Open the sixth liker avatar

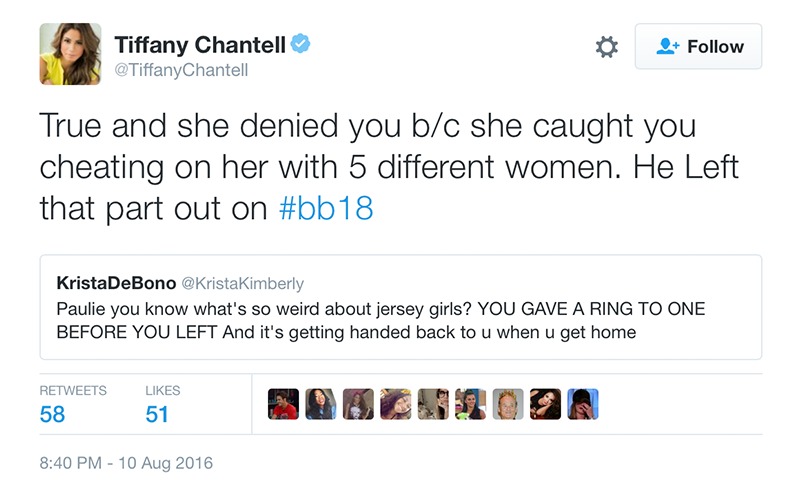point(471,404)
